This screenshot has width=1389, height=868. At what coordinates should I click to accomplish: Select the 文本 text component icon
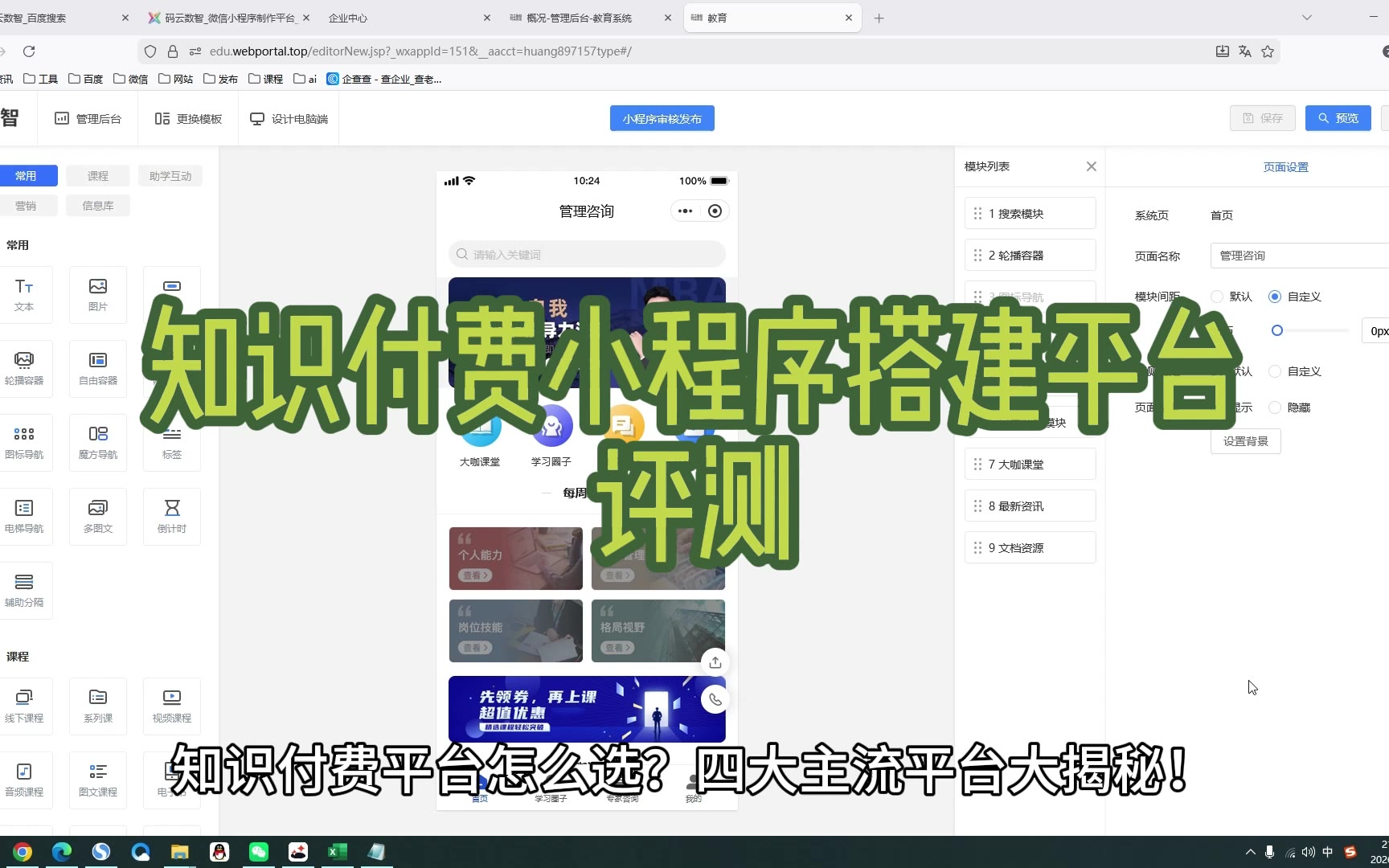(x=24, y=294)
